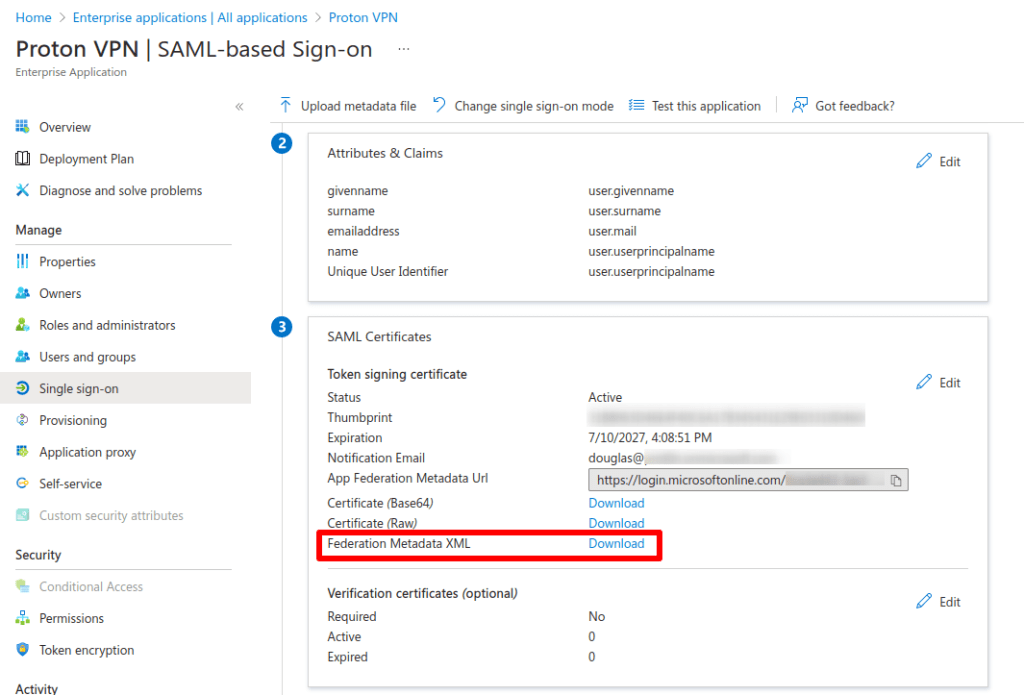This screenshot has height=695, width=1024.
Task: Open Diagnose and solve problems
Action: coord(120,191)
